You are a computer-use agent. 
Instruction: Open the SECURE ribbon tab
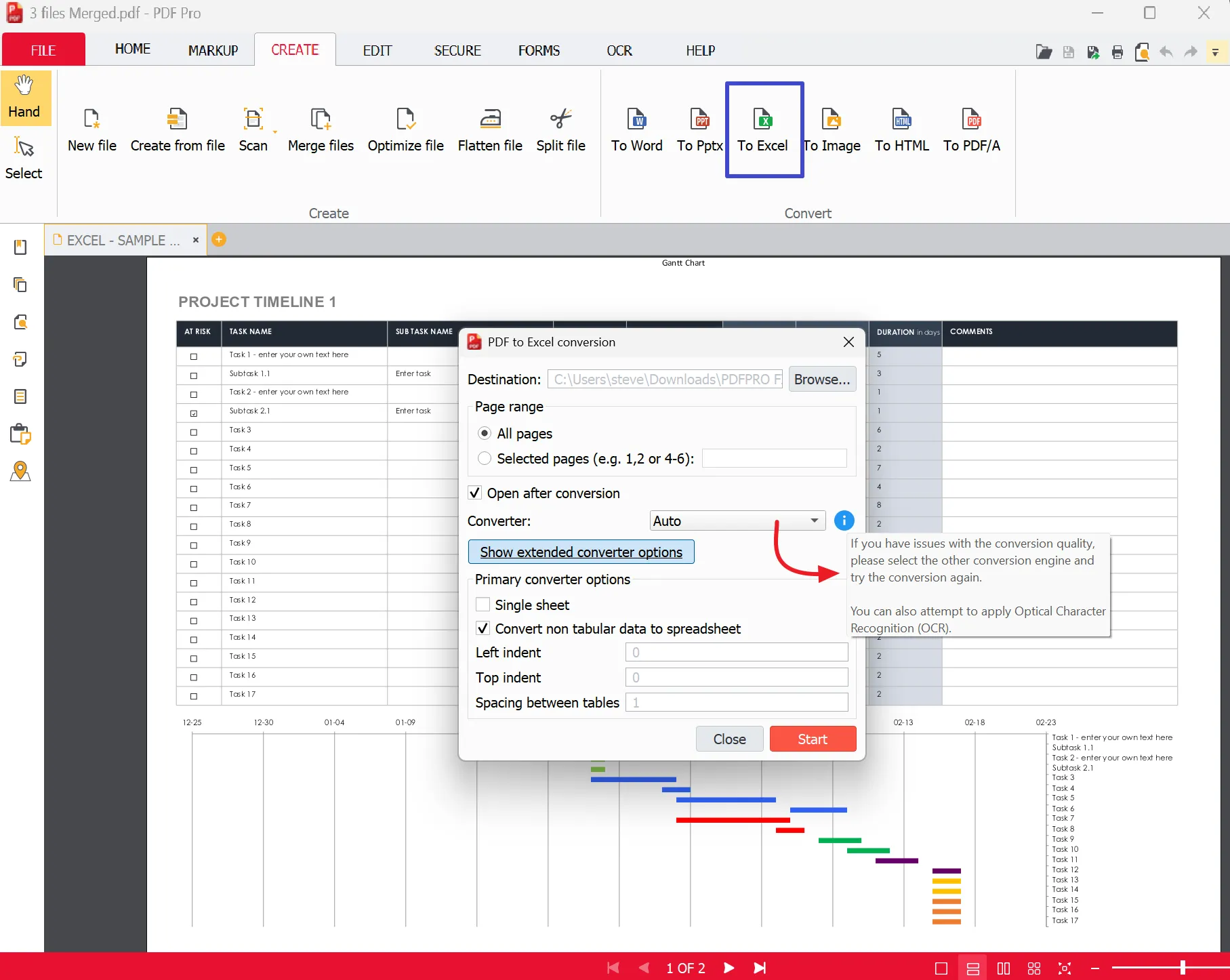click(457, 51)
